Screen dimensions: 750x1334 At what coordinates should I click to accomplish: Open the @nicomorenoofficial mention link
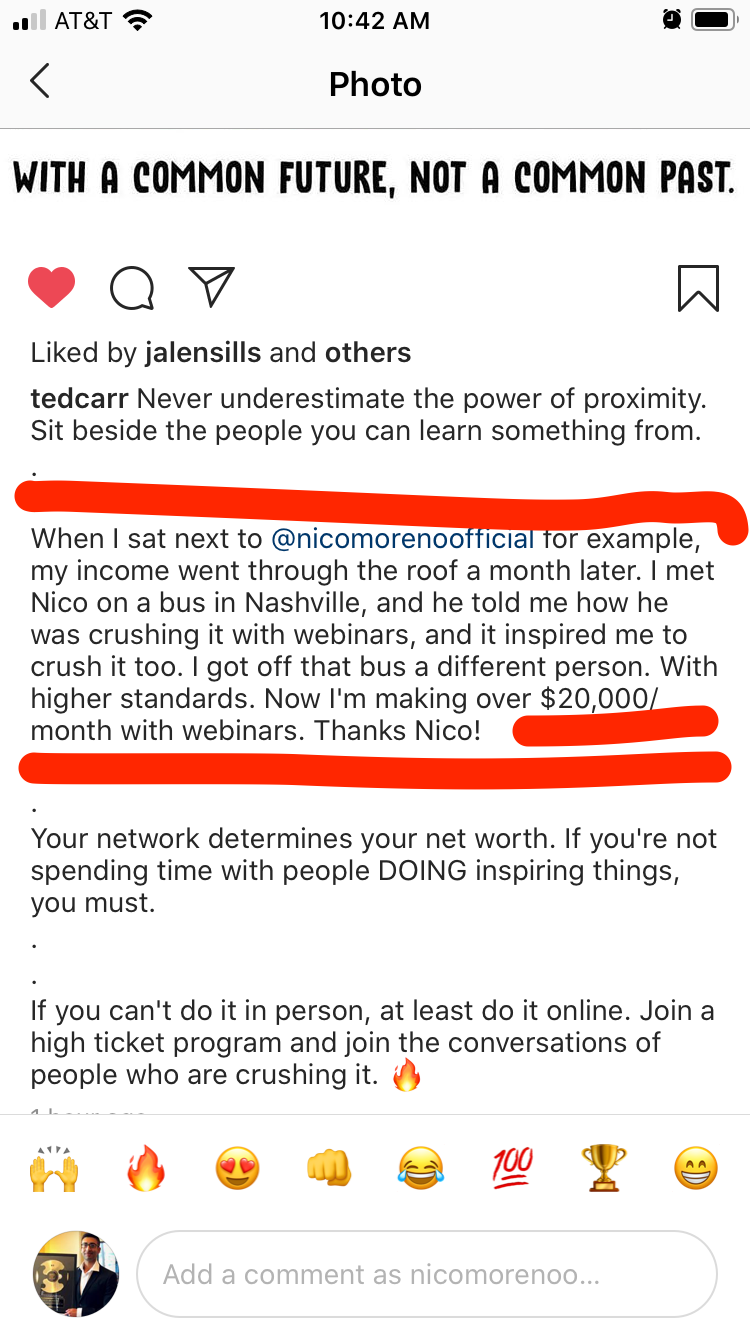[402, 539]
